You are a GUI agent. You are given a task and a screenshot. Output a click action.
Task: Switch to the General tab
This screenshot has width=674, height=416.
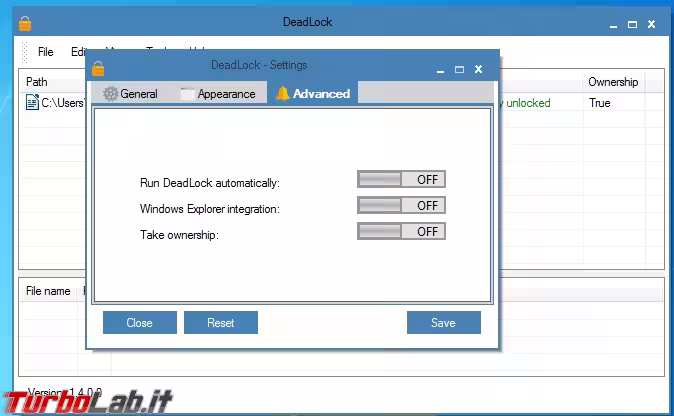click(x=130, y=94)
